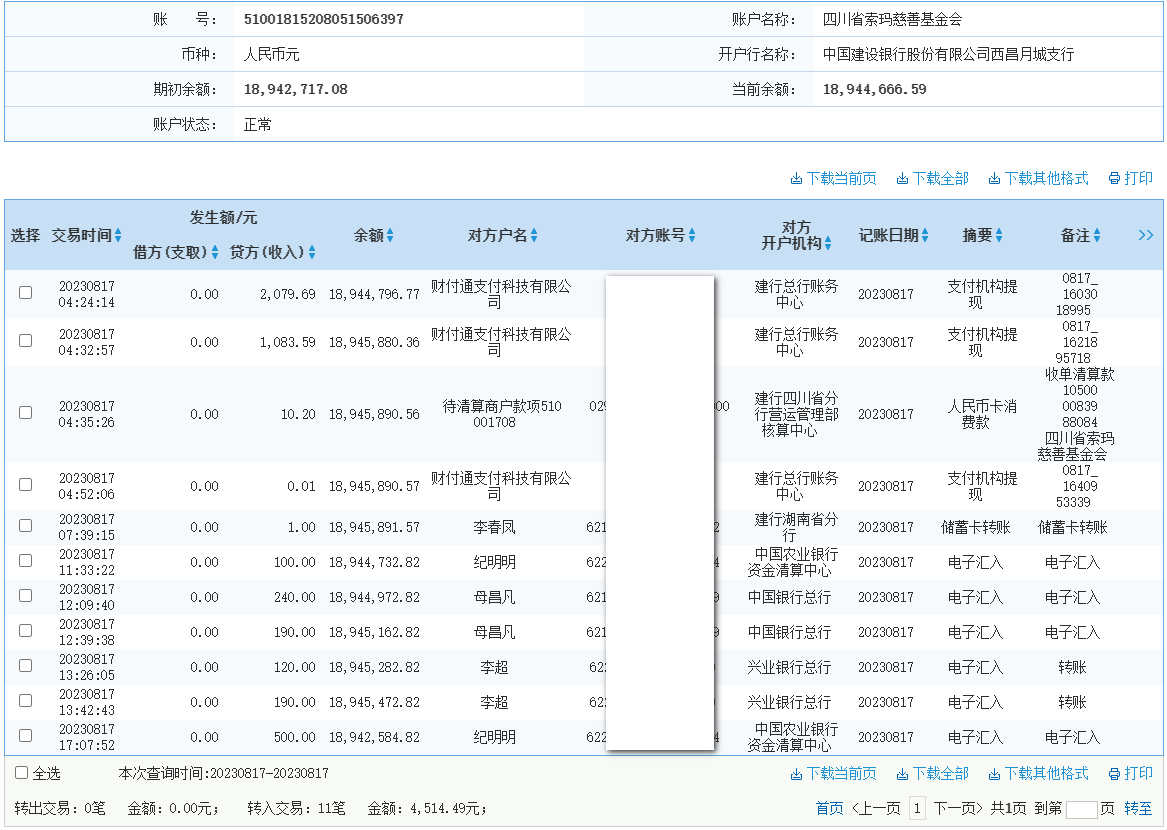The height and width of the screenshot is (830, 1167).
Task: Check the 13:26:05 李超 row checkbox
Action: (x=25, y=665)
